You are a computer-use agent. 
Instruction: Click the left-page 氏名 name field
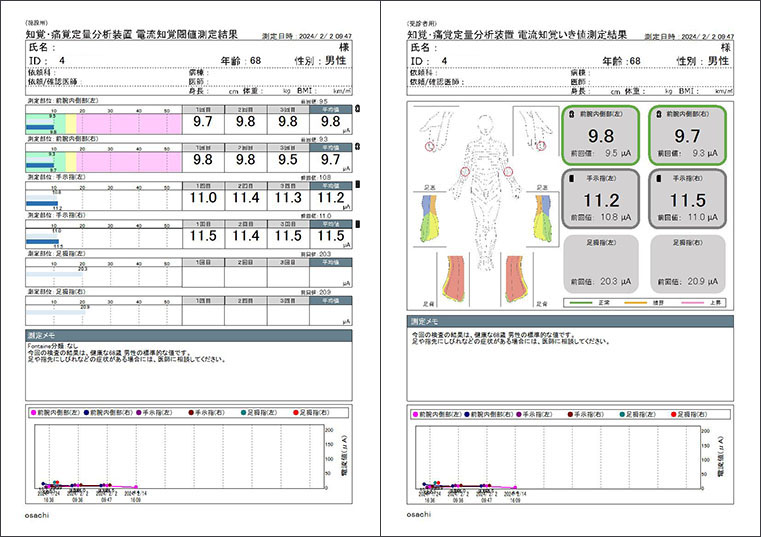point(189,47)
